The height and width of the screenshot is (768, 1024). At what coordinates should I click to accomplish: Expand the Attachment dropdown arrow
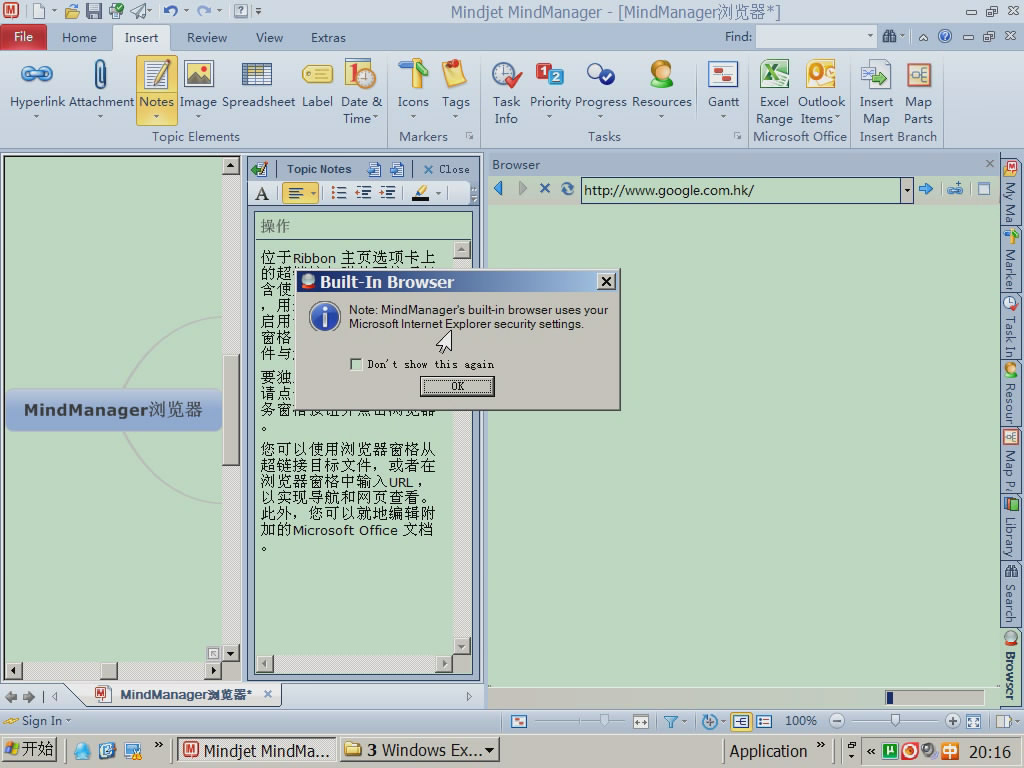pos(101,117)
